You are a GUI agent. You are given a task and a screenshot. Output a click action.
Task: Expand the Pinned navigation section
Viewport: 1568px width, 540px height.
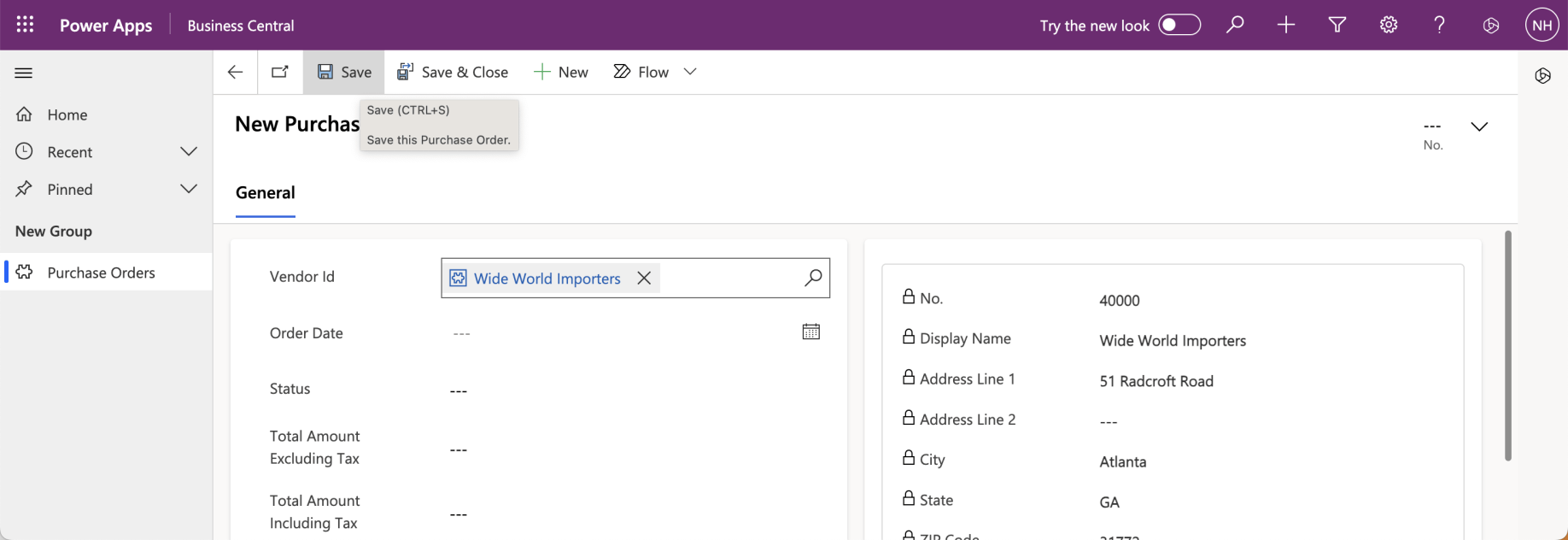pos(189,189)
